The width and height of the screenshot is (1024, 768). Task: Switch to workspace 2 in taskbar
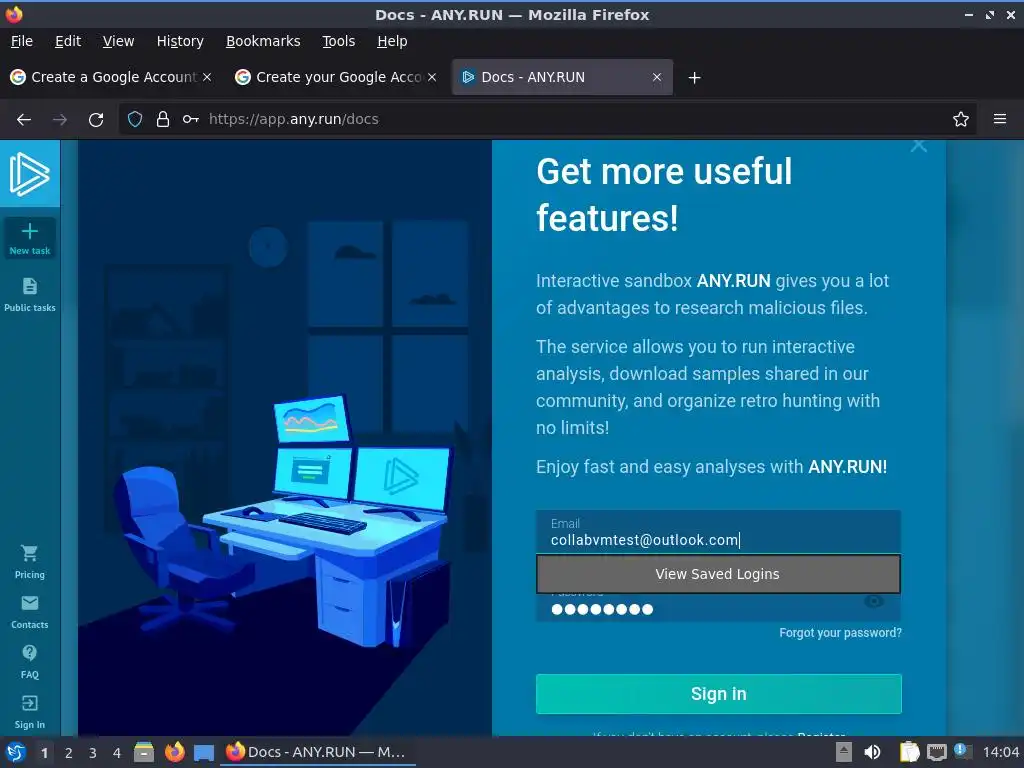coord(69,753)
